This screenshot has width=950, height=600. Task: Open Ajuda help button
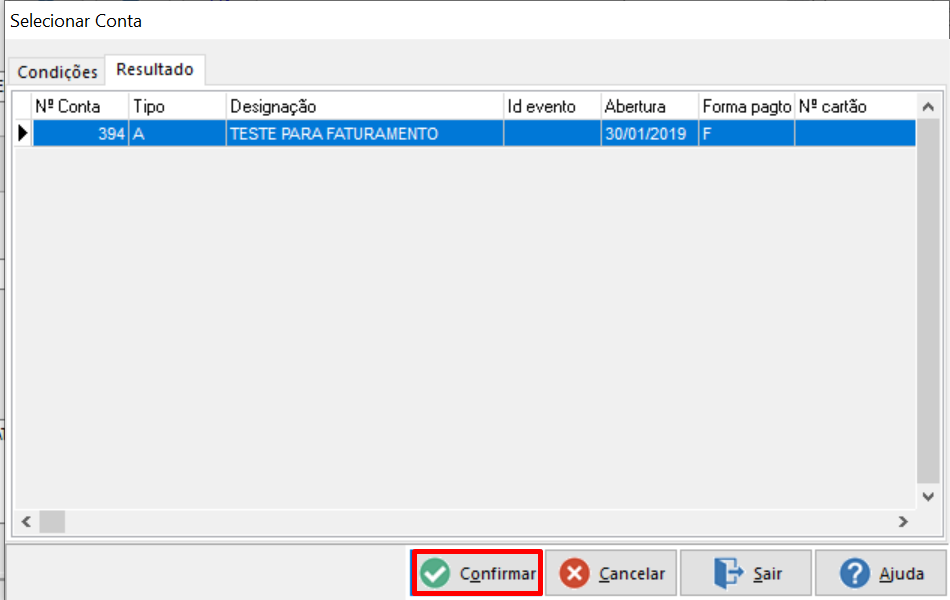coord(880,573)
